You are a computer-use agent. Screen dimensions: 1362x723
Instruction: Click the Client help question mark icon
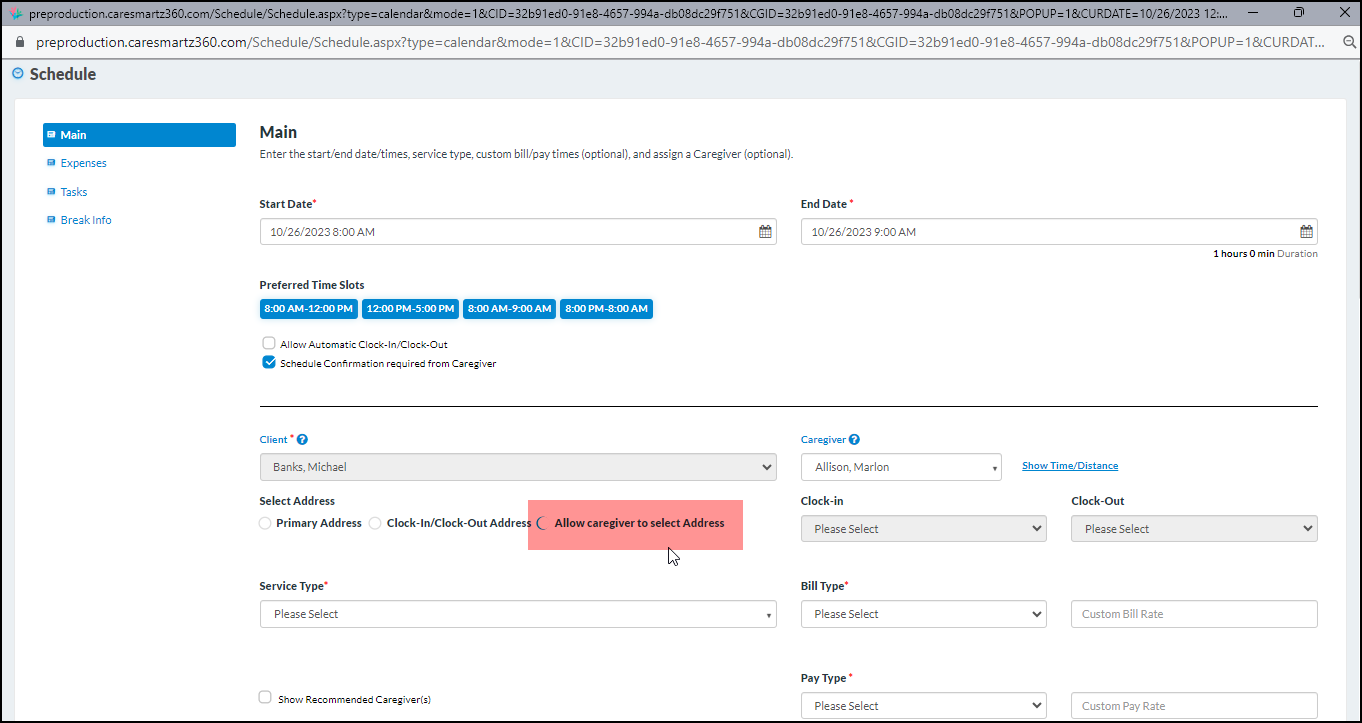click(300, 438)
